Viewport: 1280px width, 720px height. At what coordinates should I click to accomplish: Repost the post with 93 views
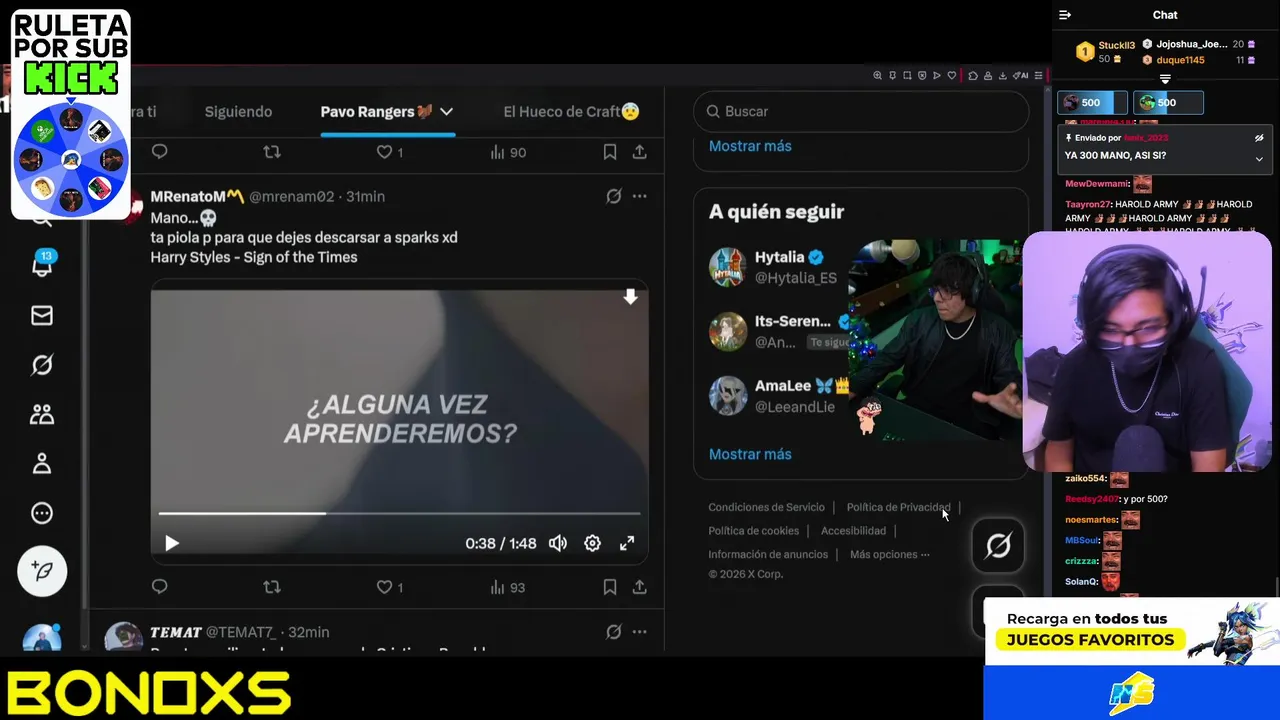click(271, 587)
